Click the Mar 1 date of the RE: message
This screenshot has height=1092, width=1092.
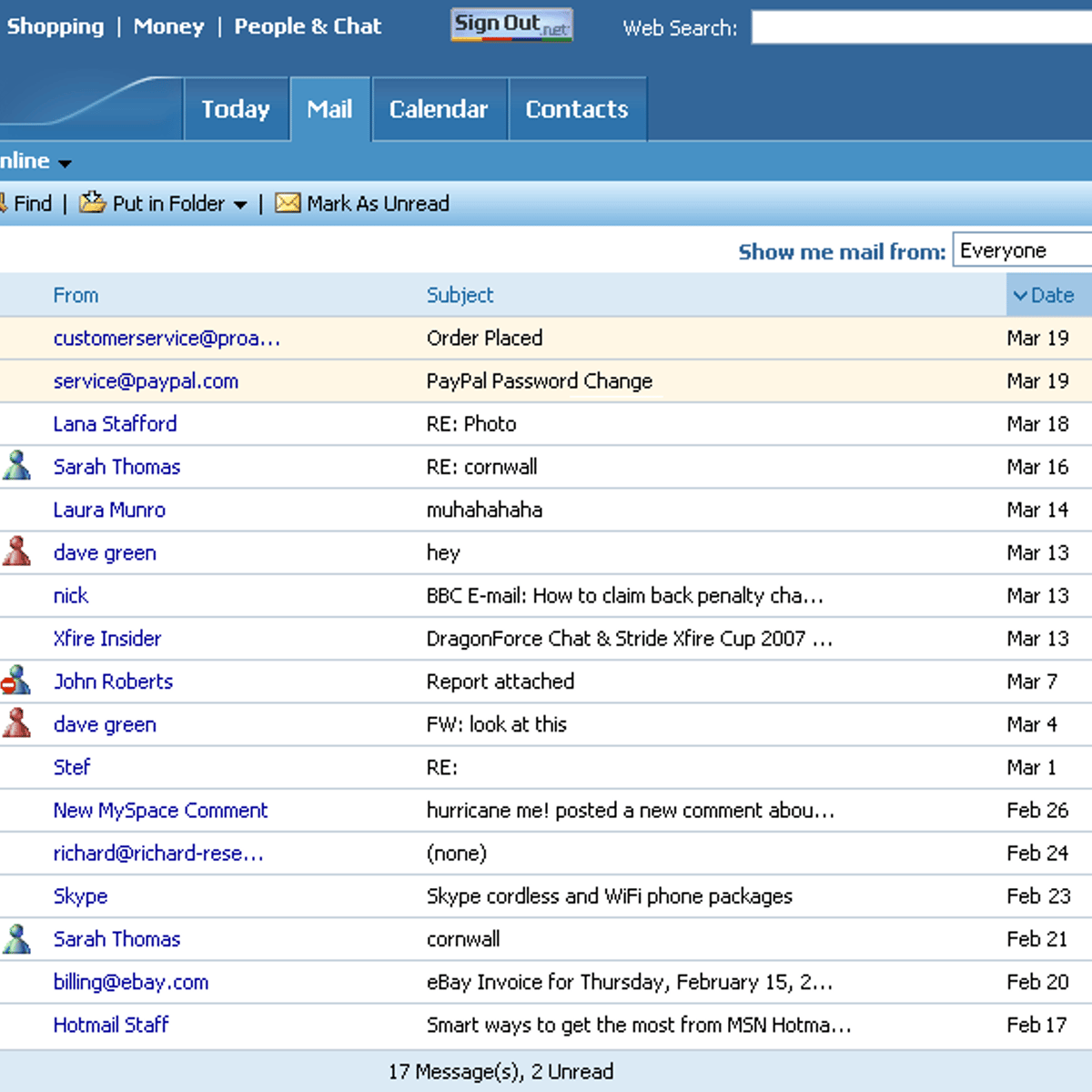click(1032, 767)
